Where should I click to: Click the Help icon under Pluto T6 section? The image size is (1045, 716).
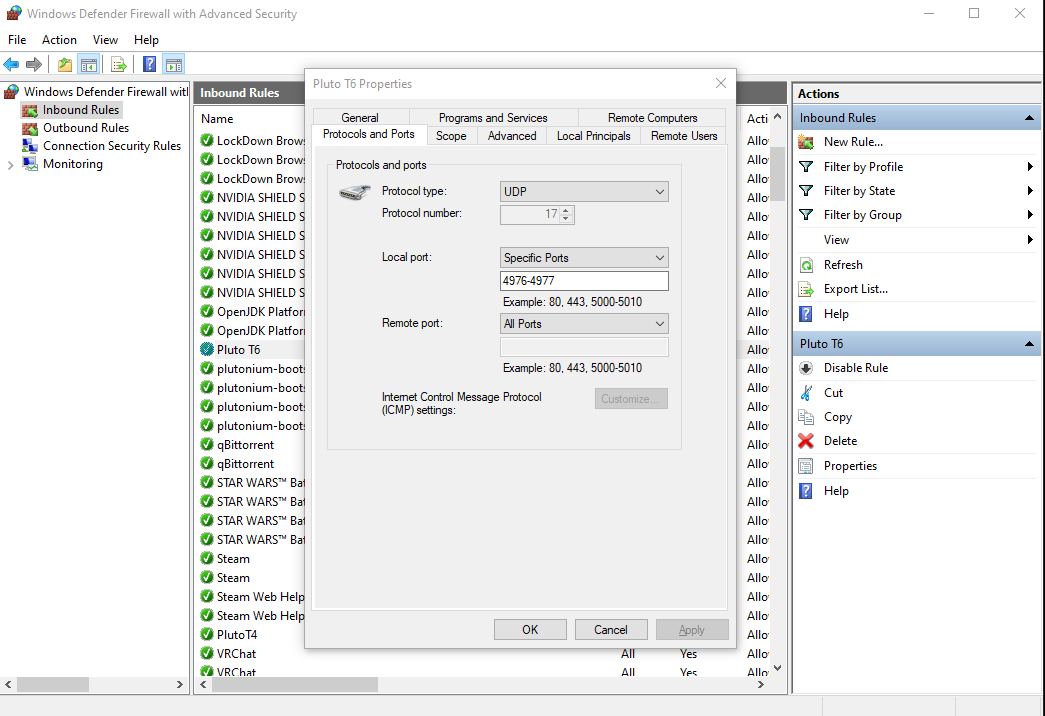pyautogui.click(x=806, y=491)
